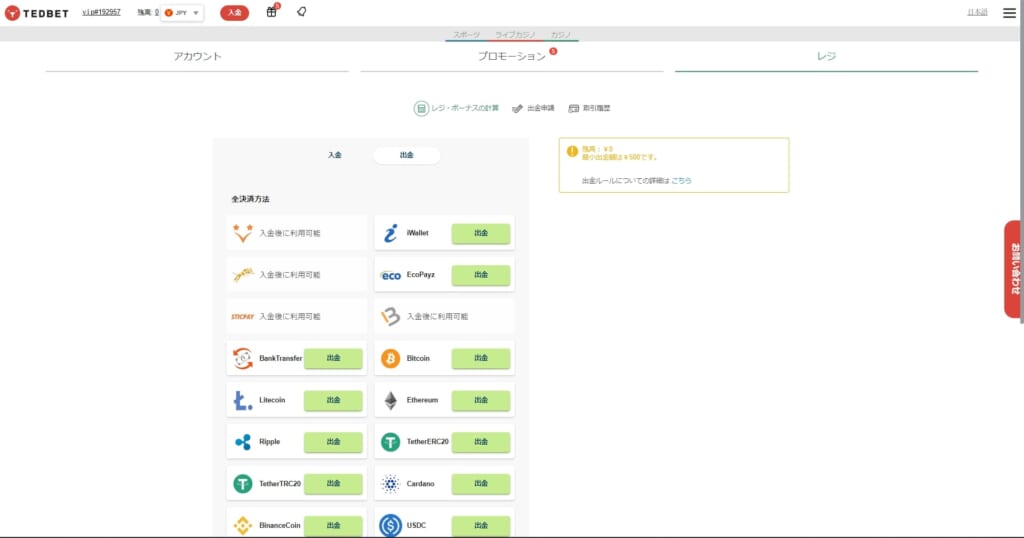The width and height of the screenshot is (1024, 538).
Task: Select the アカウント tab
Action: point(197,57)
